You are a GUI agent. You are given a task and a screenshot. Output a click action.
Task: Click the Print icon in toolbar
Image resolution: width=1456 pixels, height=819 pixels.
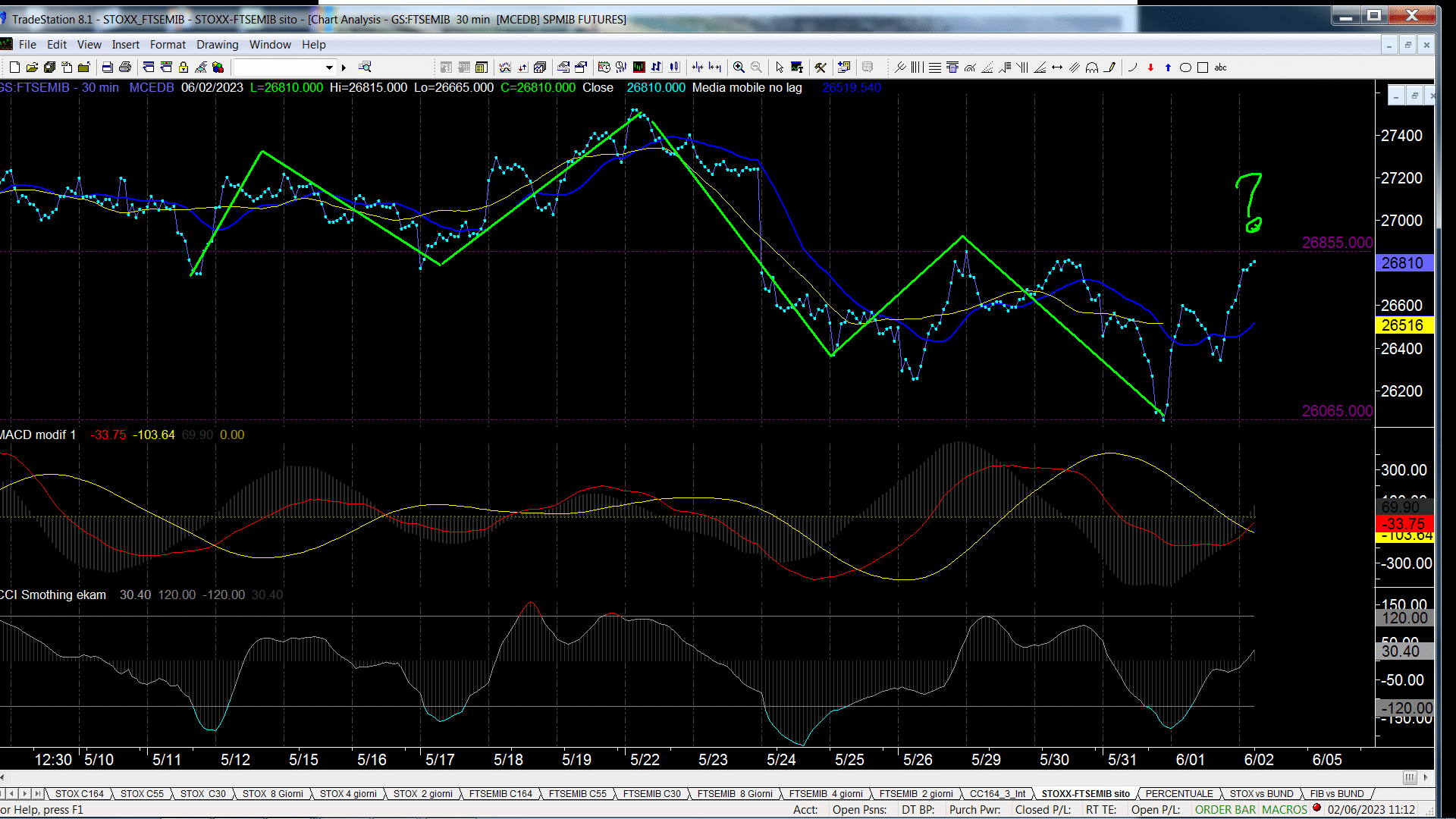click(125, 67)
